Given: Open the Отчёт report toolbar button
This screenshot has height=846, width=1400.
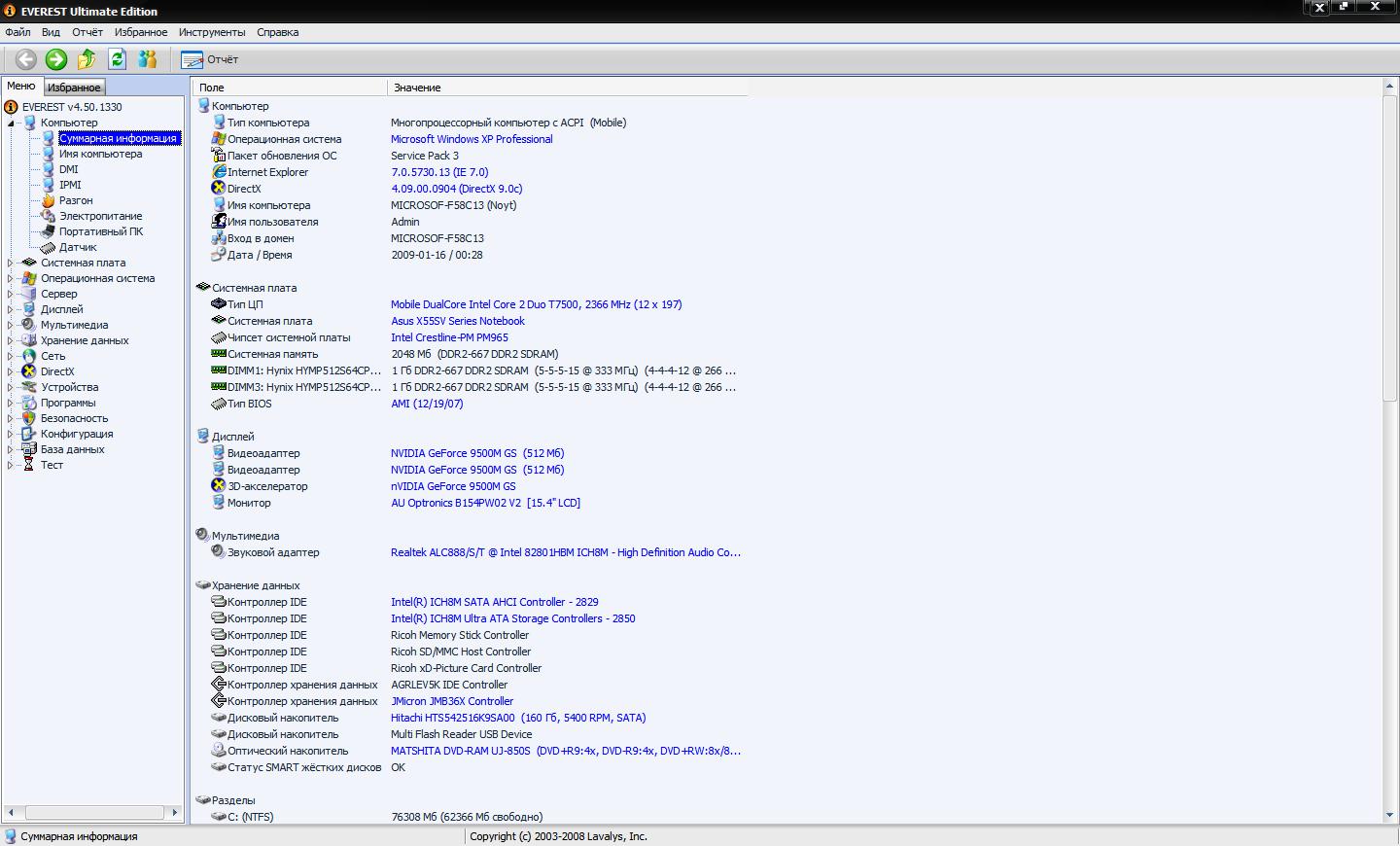Looking at the screenshot, I should (210, 59).
